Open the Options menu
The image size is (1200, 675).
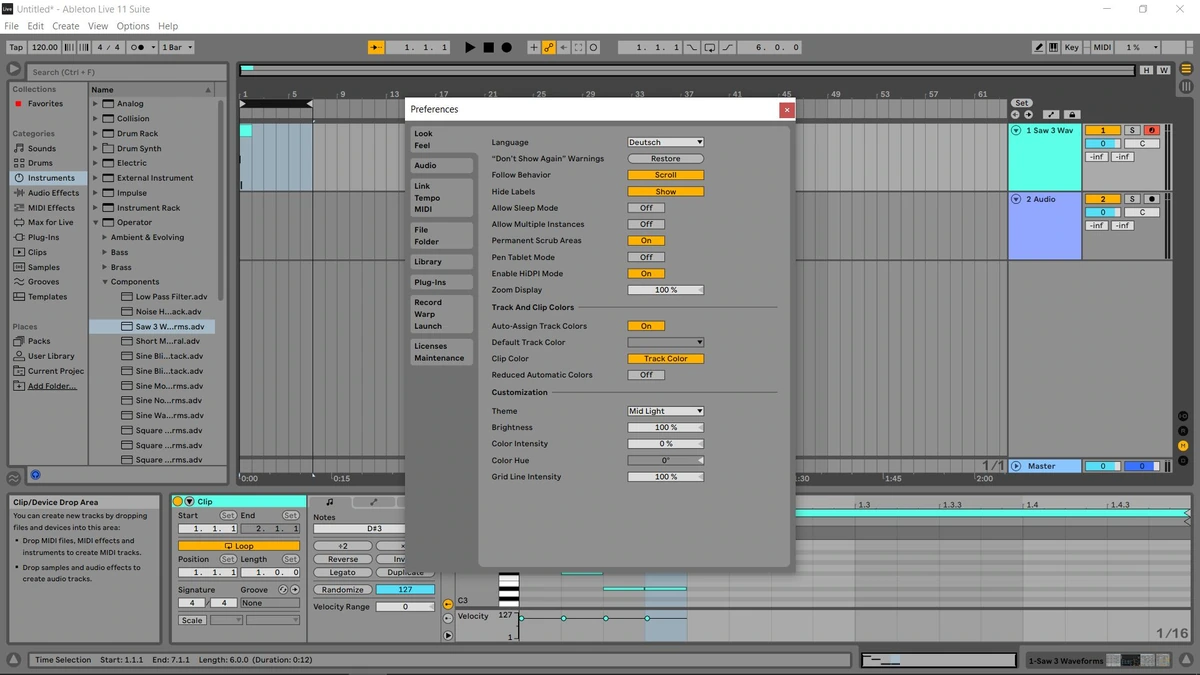133,26
